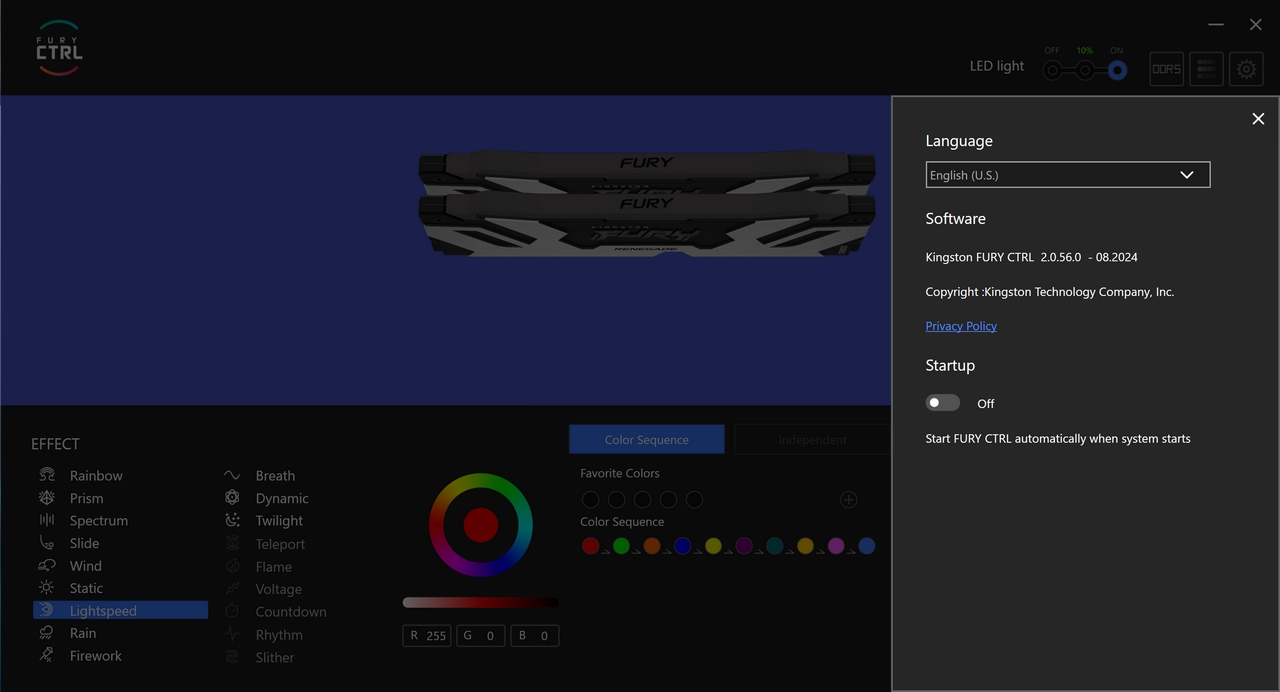
Task: Click the red brightness slider bar
Action: pos(480,602)
